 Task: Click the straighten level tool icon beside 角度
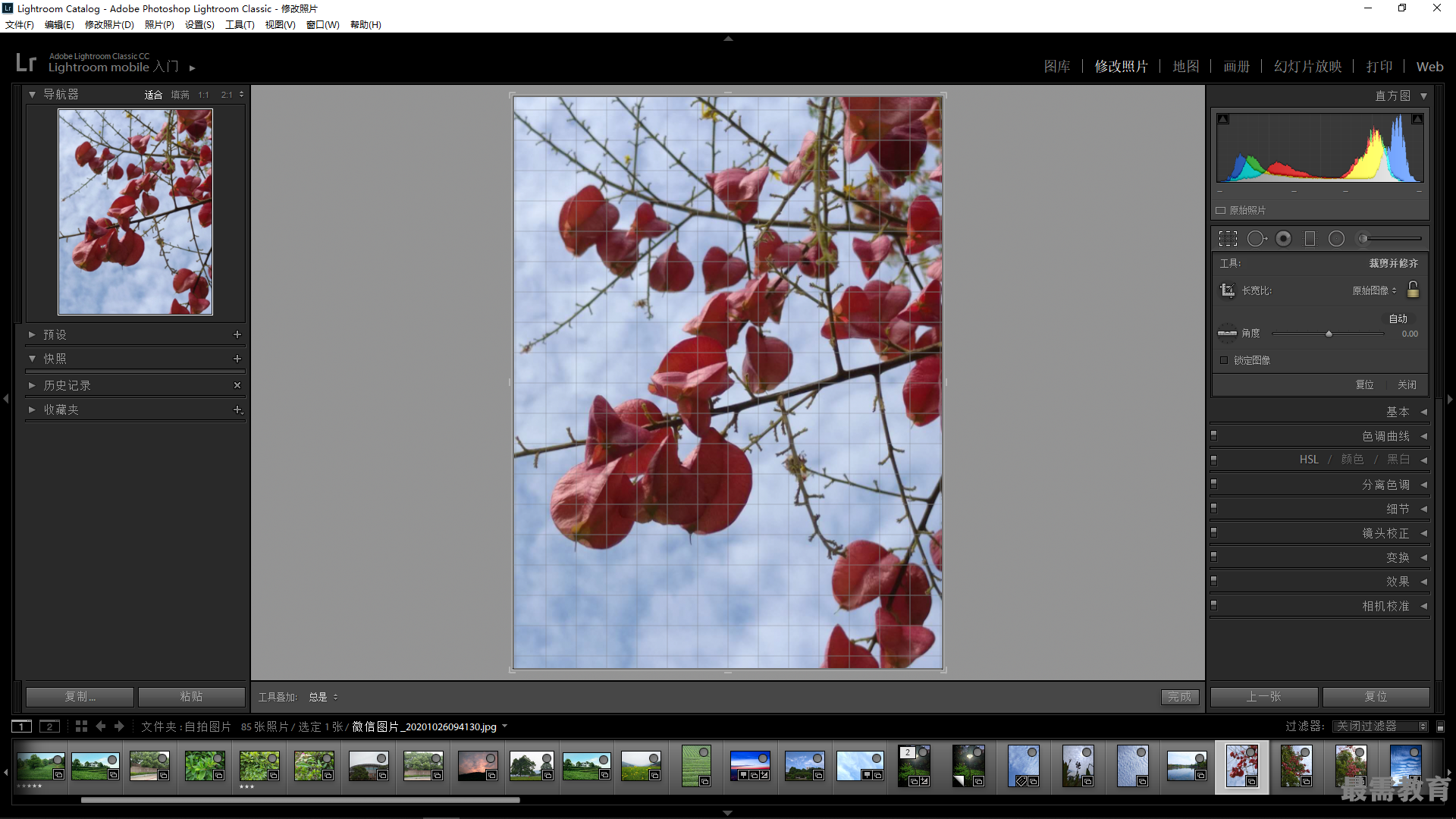click(x=1227, y=333)
